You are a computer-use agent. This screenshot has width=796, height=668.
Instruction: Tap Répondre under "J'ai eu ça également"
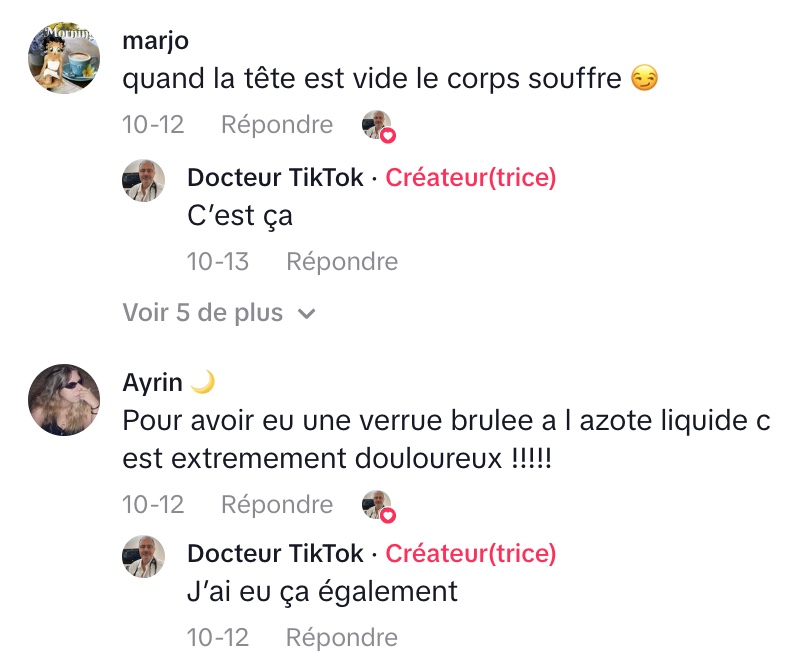coord(342,637)
